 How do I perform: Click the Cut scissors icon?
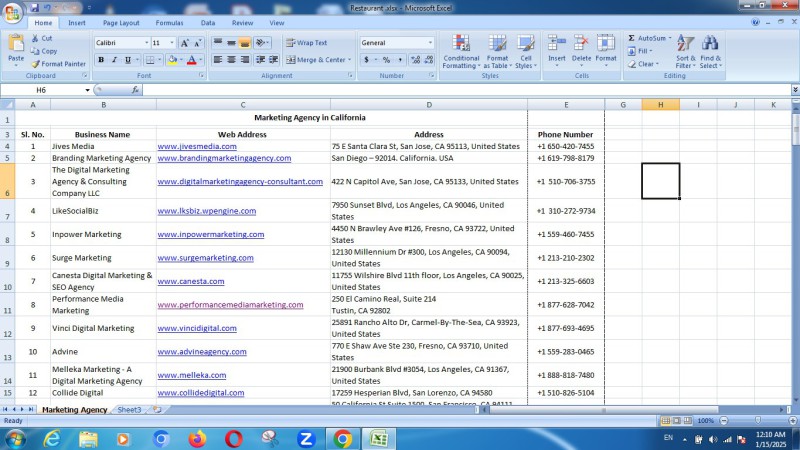tap(35, 38)
